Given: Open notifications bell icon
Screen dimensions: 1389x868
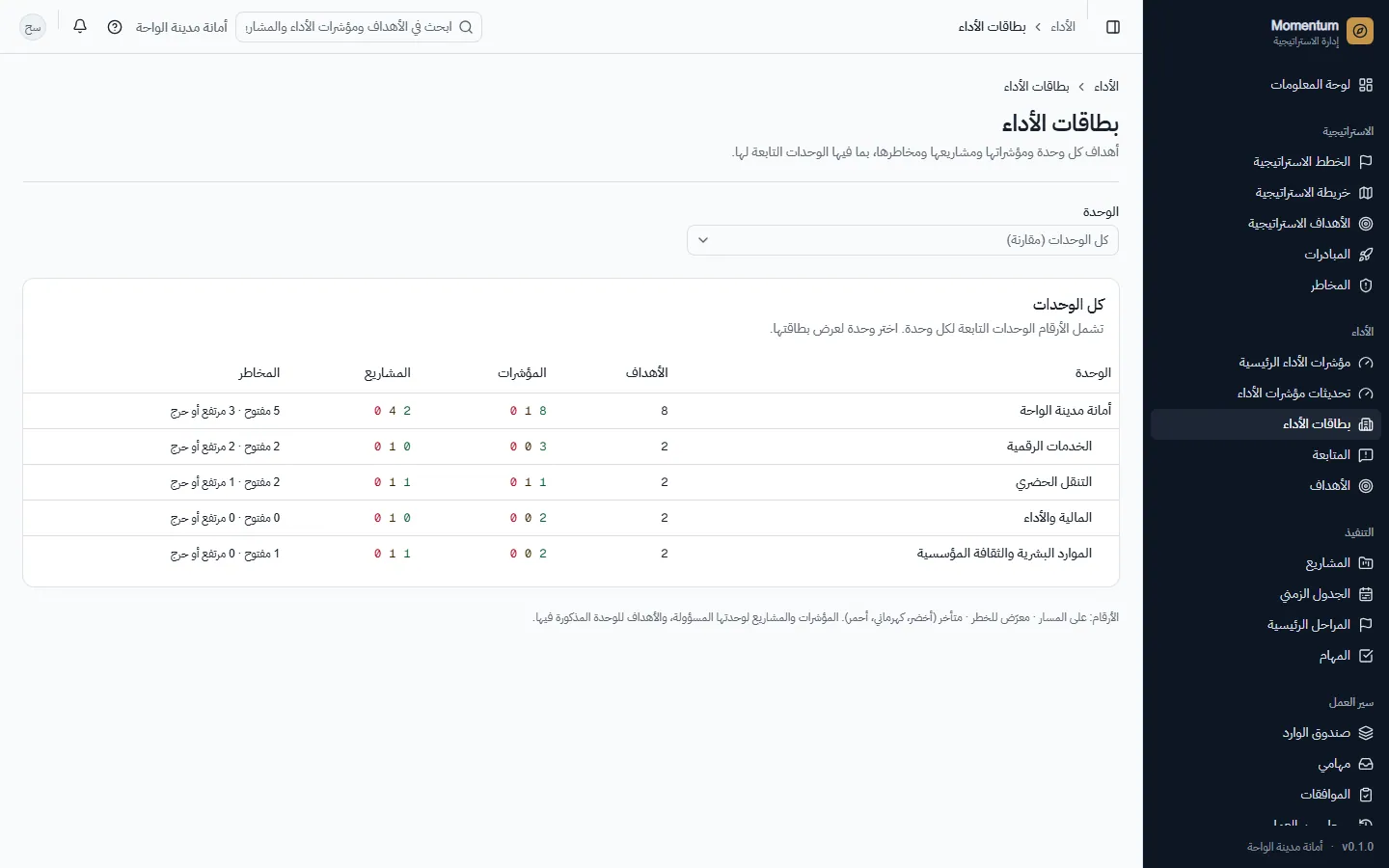Looking at the screenshot, I should click(x=80, y=27).
